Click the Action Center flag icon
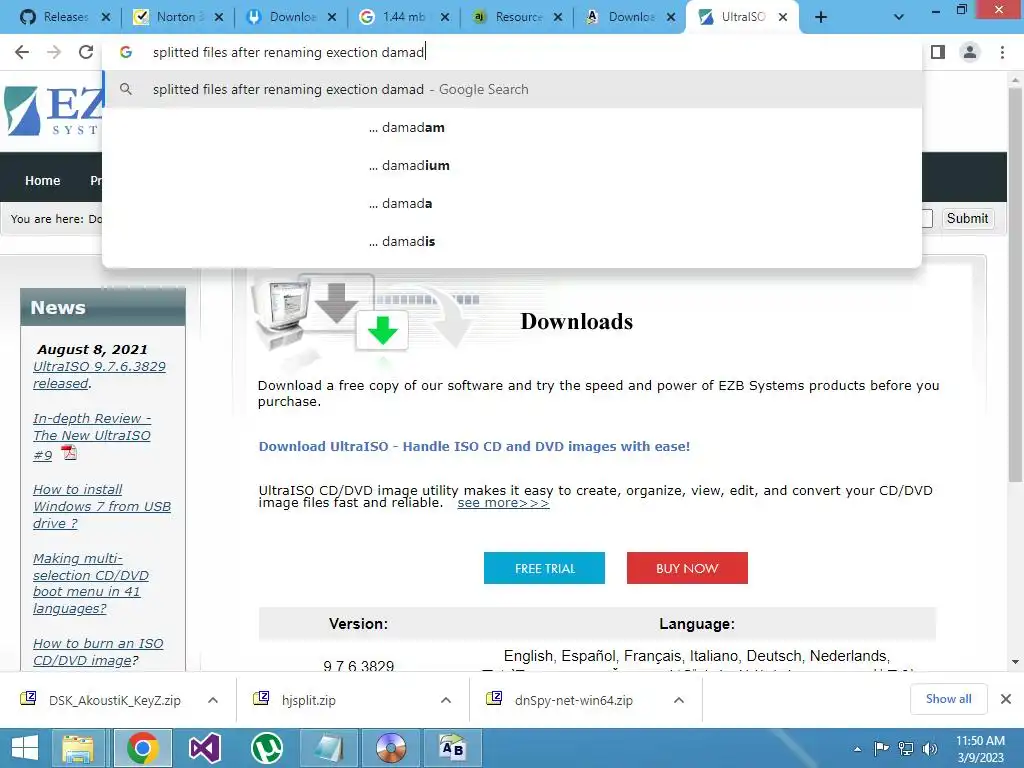Image resolution: width=1024 pixels, height=768 pixels. coord(881,748)
